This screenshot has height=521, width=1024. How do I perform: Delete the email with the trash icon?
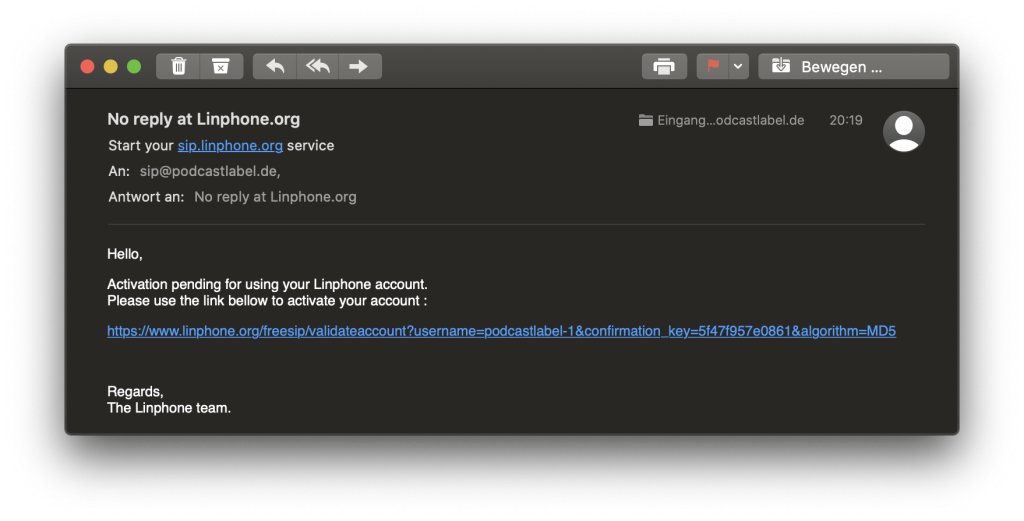(x=179, y=67)
